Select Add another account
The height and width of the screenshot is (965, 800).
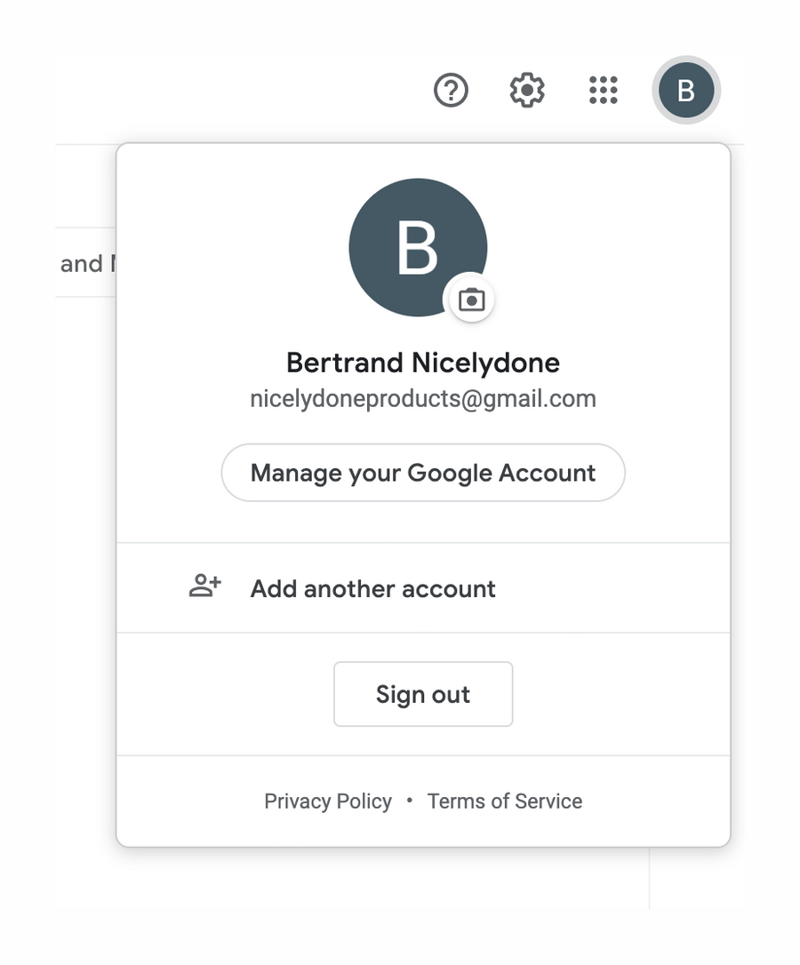(372, 589)
